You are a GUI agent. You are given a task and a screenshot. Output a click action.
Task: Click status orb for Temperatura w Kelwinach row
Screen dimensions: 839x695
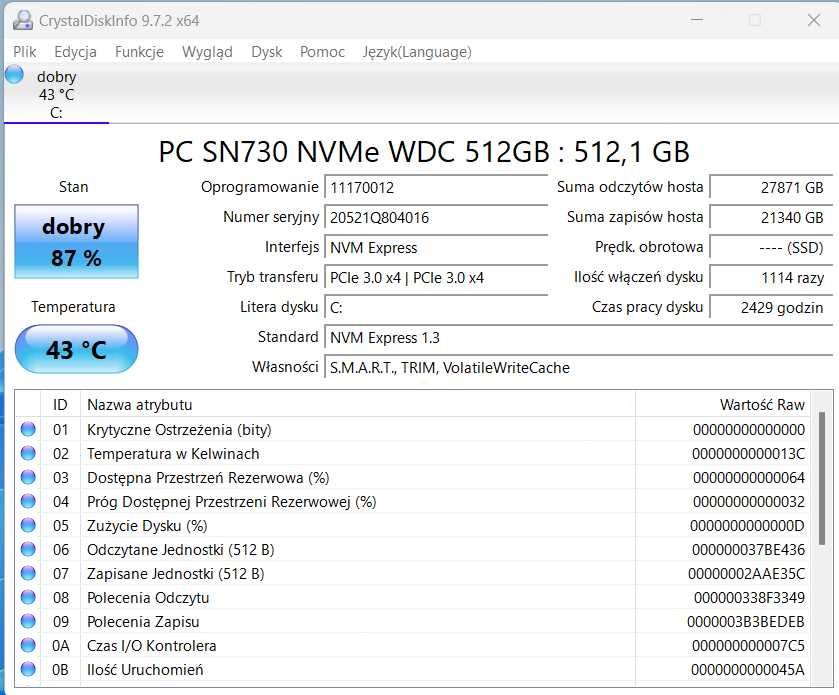tap(28, 453)
